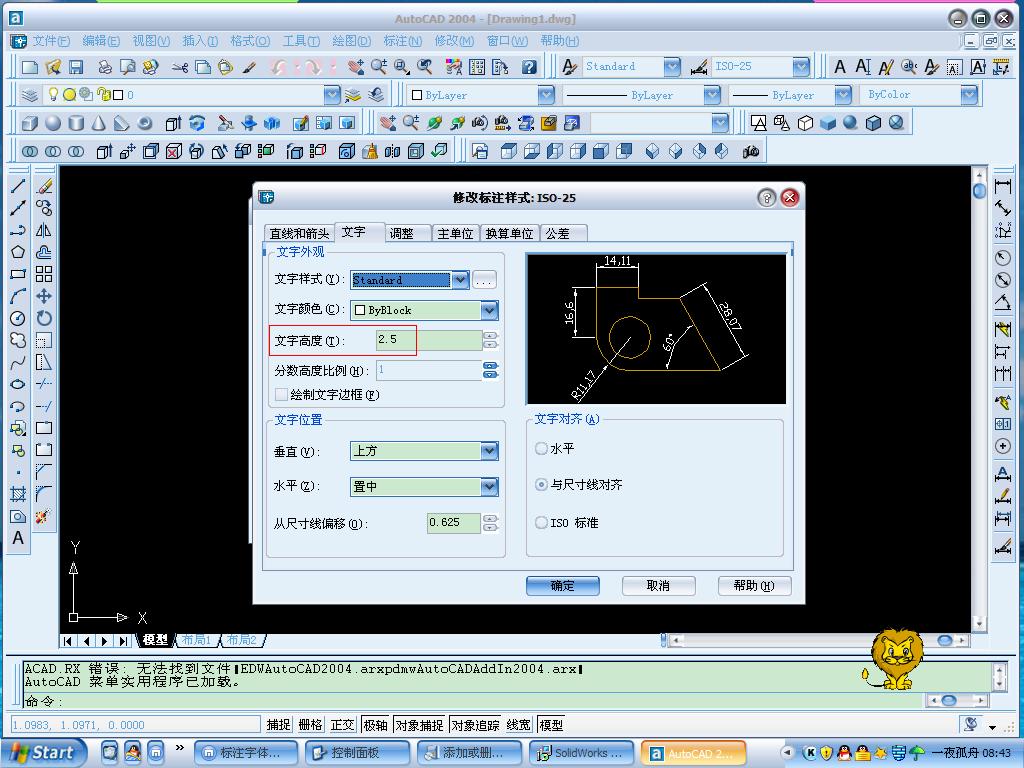
Task: Select the Ellipse draw tool
Action: pos(18,384)
